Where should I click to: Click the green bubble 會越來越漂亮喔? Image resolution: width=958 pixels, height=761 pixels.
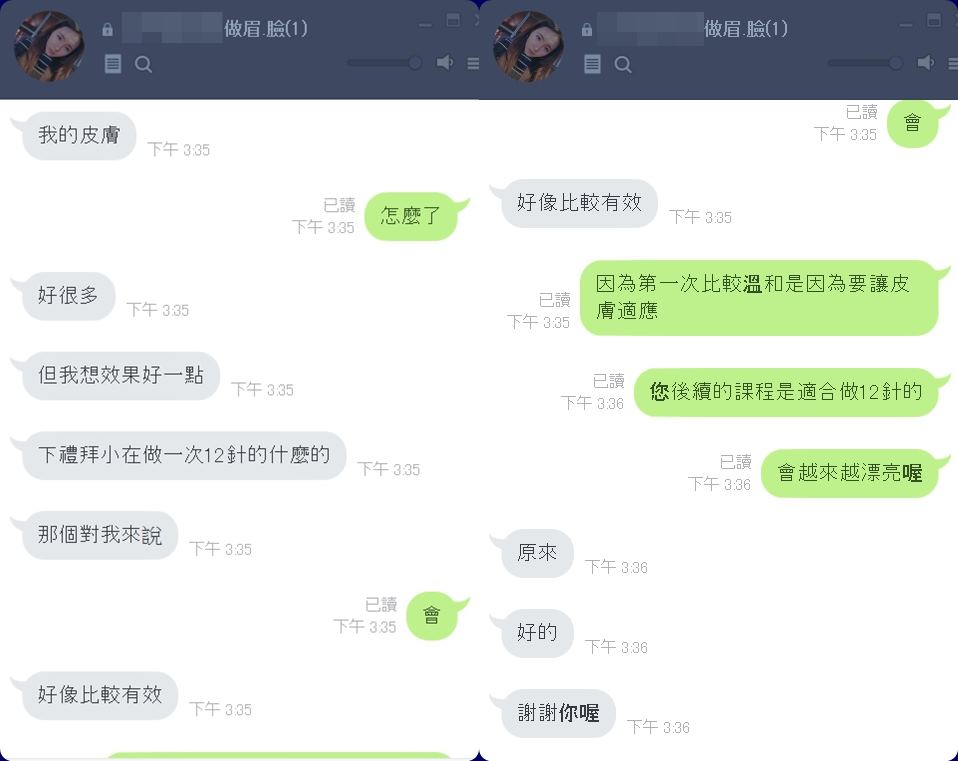(849, 473)
